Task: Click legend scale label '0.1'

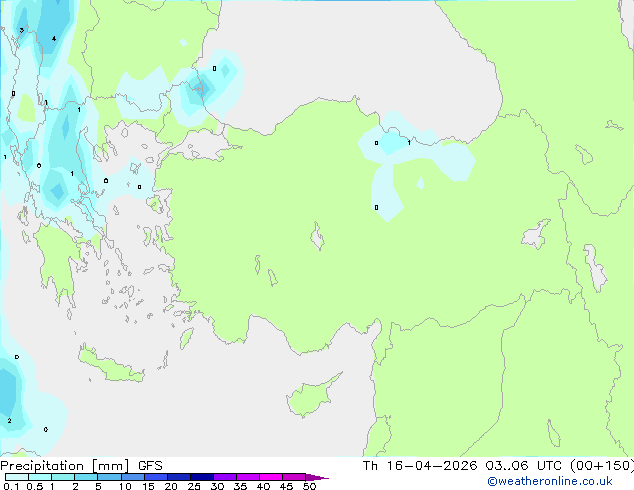Action: tap(11, 486)
